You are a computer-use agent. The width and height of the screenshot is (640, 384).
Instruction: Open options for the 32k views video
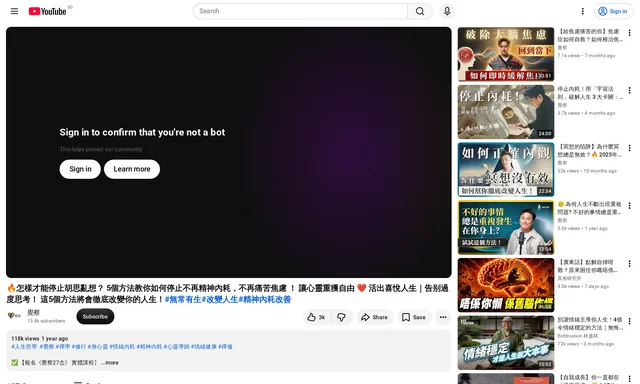pyautogui.click(x=629, y=148)
